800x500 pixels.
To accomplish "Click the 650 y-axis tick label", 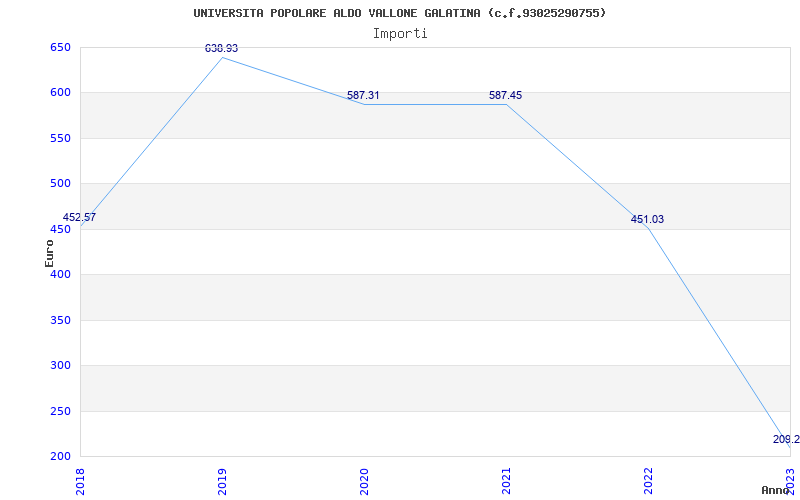I will click(60, 47).
